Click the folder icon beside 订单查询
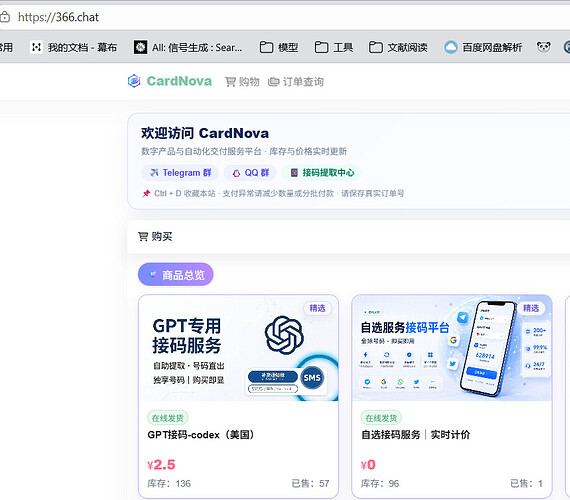Screen dimensions: 570x500 pos(273,82)
